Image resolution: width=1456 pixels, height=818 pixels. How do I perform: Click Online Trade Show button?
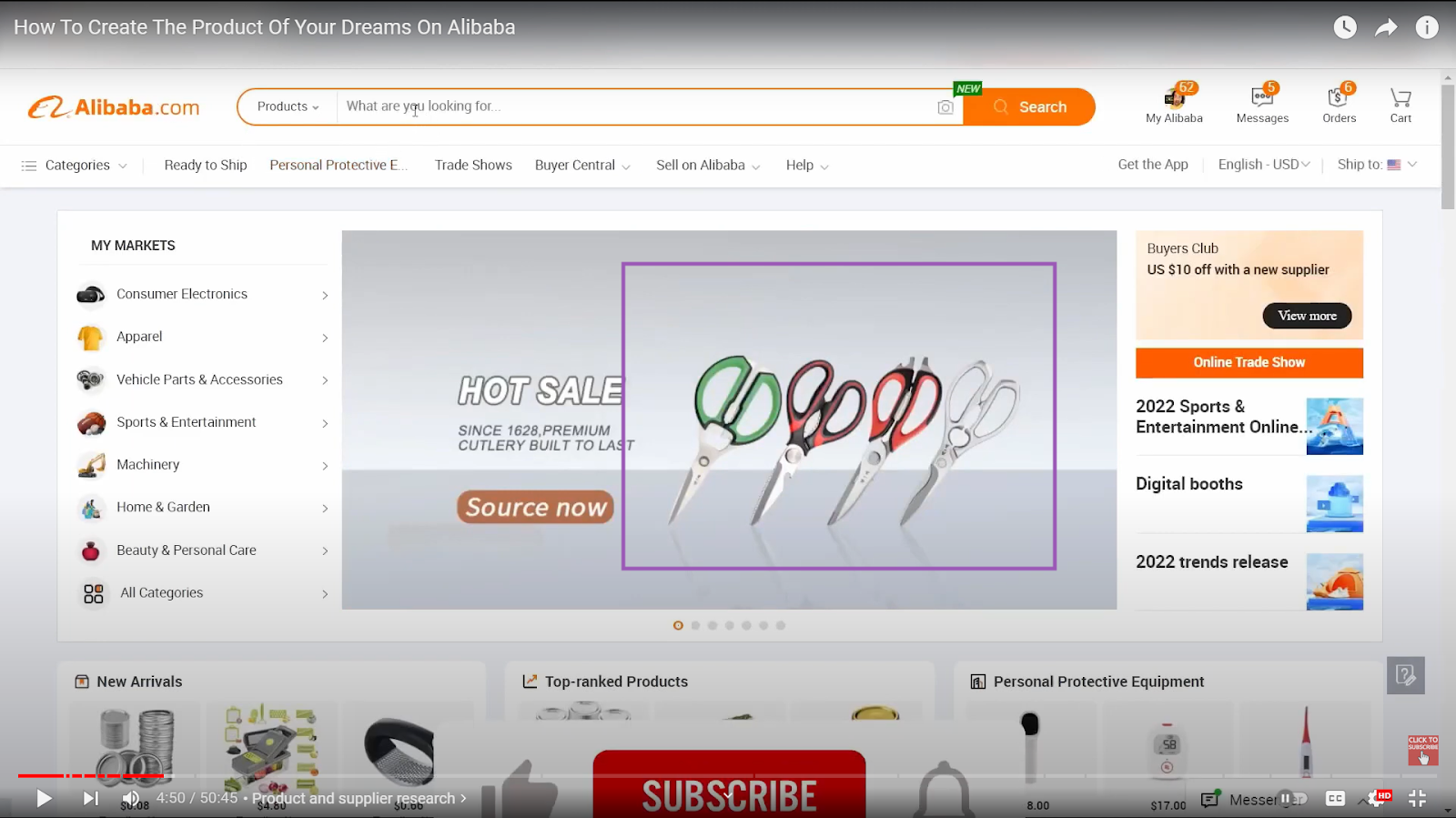click(1249, 362)
